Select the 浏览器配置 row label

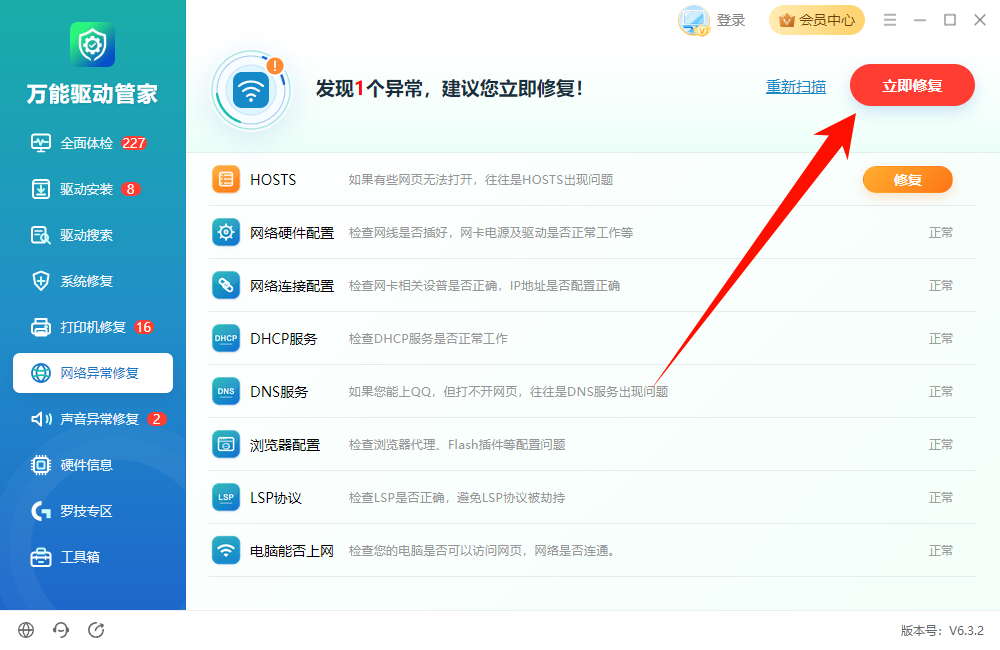[285, 445]
